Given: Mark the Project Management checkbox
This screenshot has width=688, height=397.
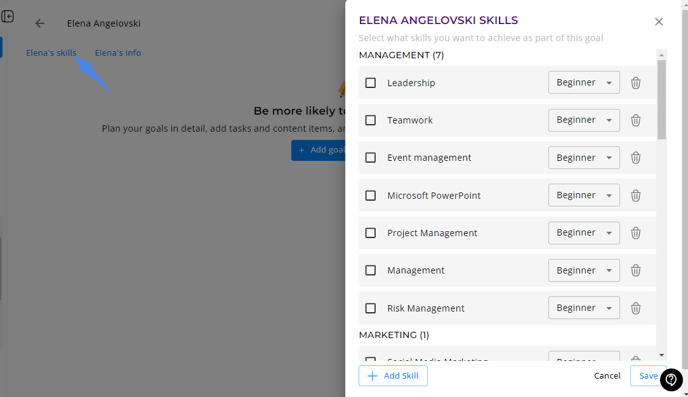Looking at the screenshot, I should point(370,233).
